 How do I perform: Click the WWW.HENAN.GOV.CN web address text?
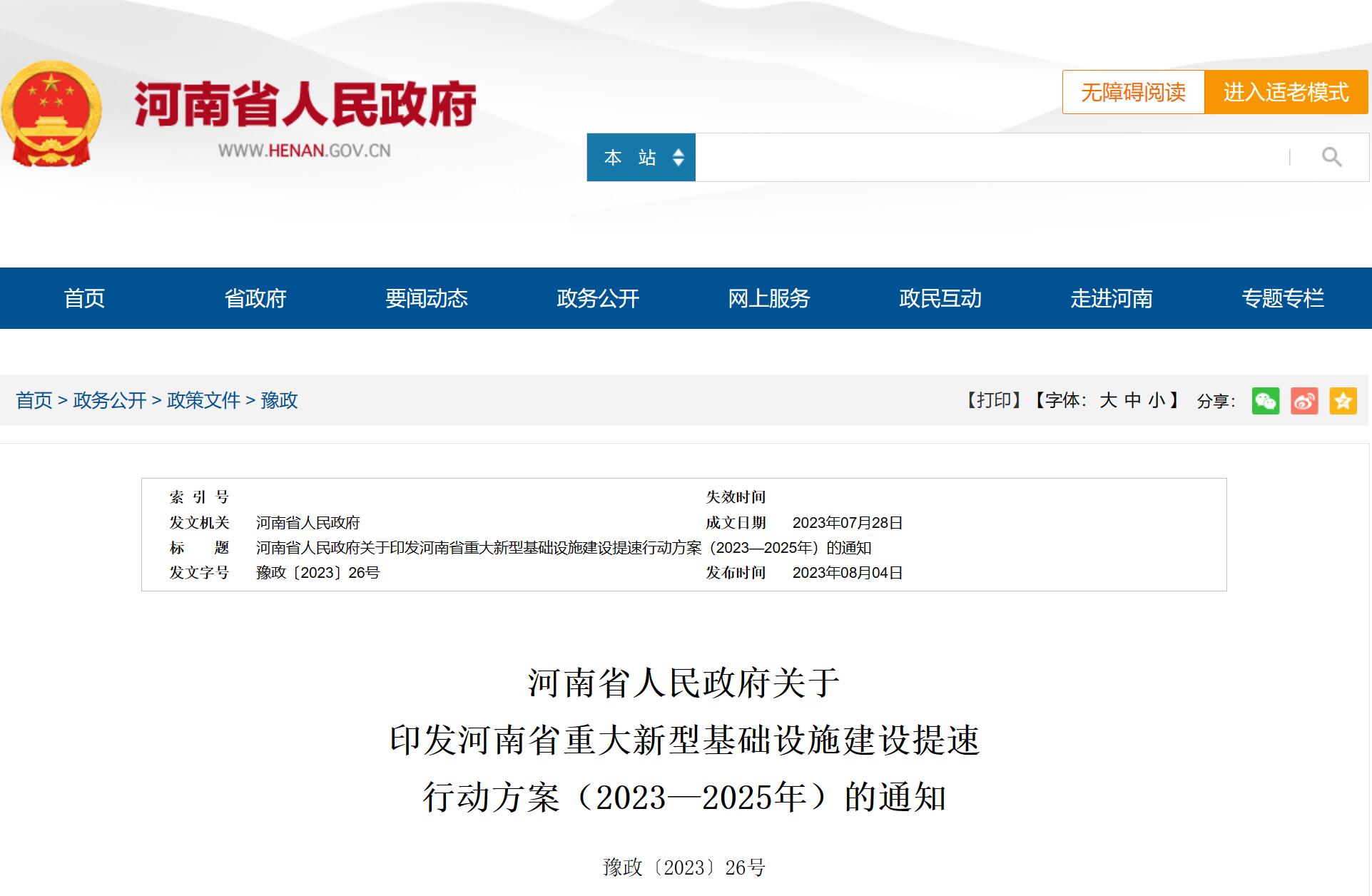point(305,151)
